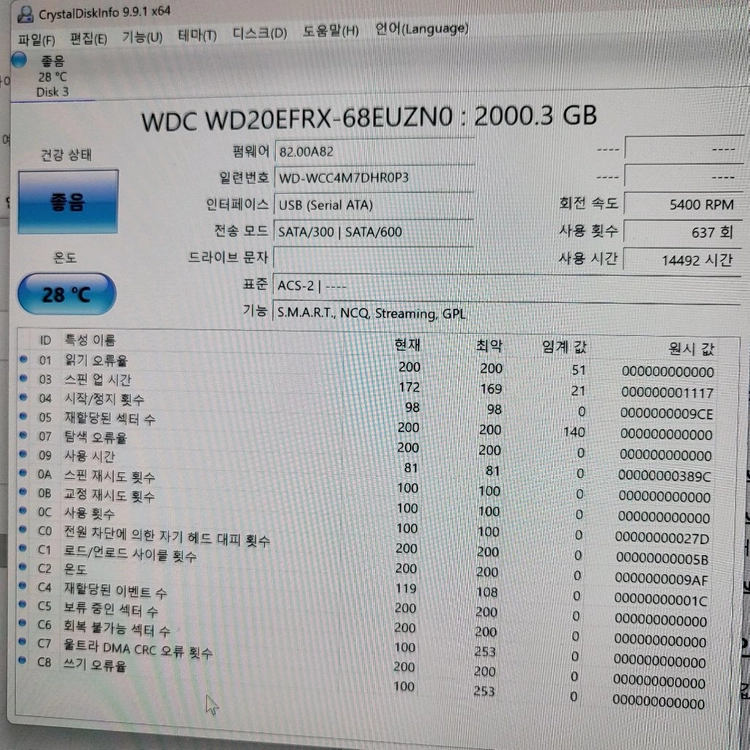Click the raw value 00000000001C

pos(661,600)
